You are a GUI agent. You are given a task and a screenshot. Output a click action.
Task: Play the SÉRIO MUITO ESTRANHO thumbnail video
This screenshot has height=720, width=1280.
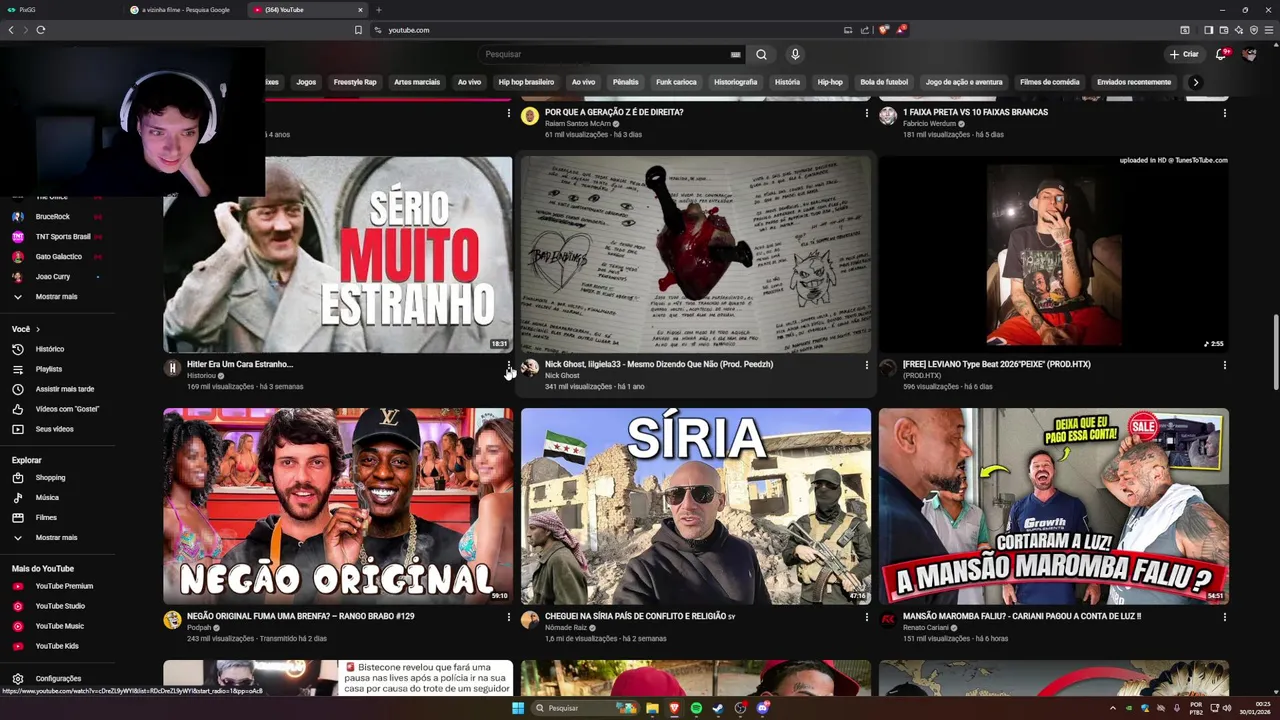[x=338, y=254]
